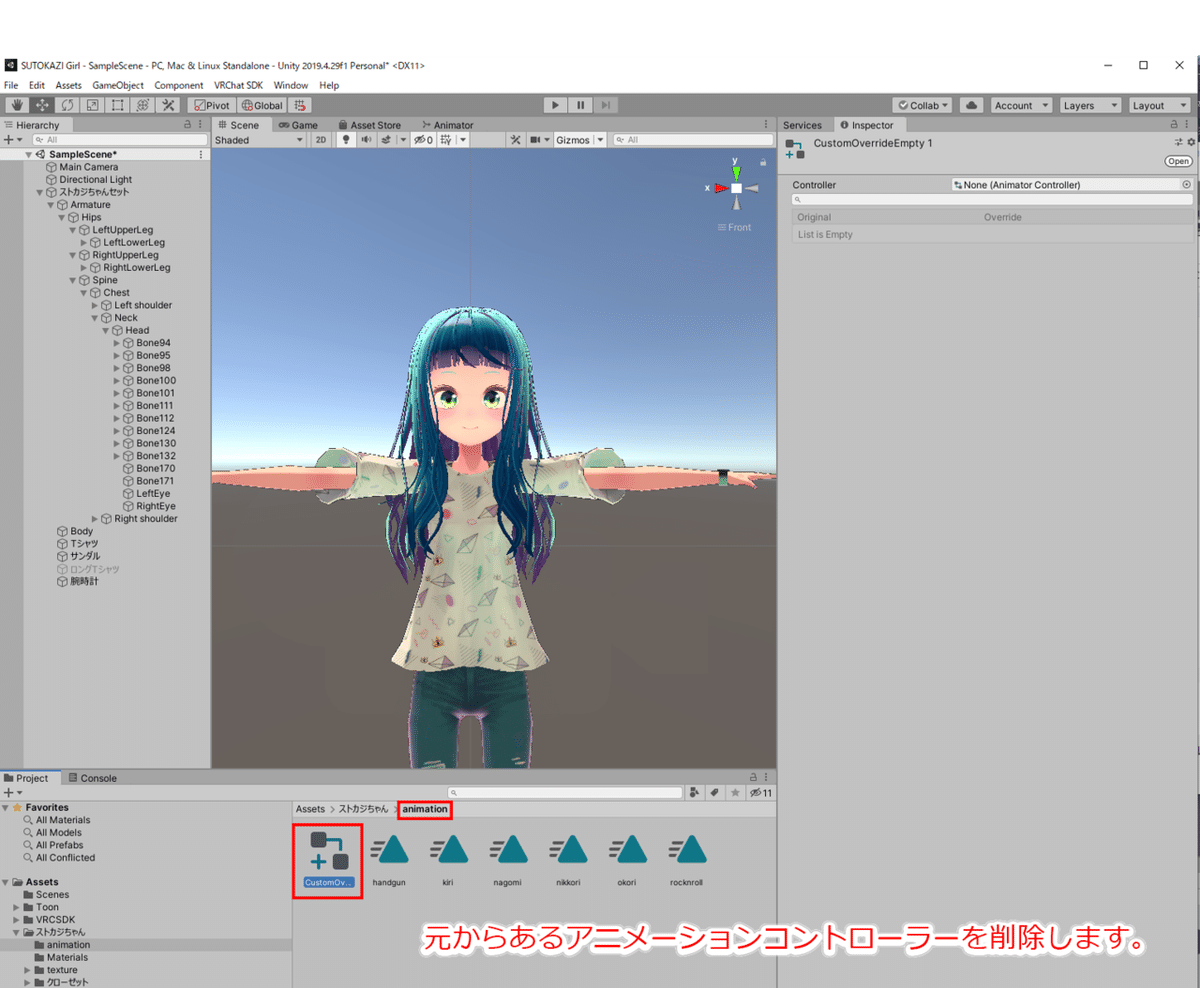1200x988 pixels.
Task: Open the Assets menu
Action: click(68, 86)
